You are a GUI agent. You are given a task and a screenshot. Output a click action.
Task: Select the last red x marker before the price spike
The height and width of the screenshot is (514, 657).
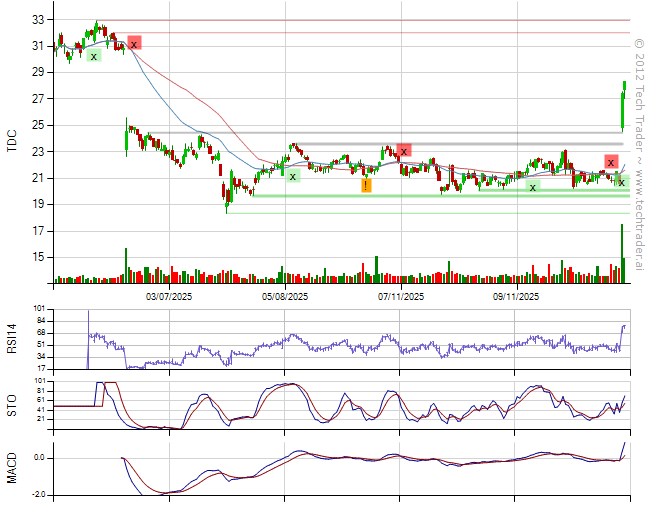611,162
